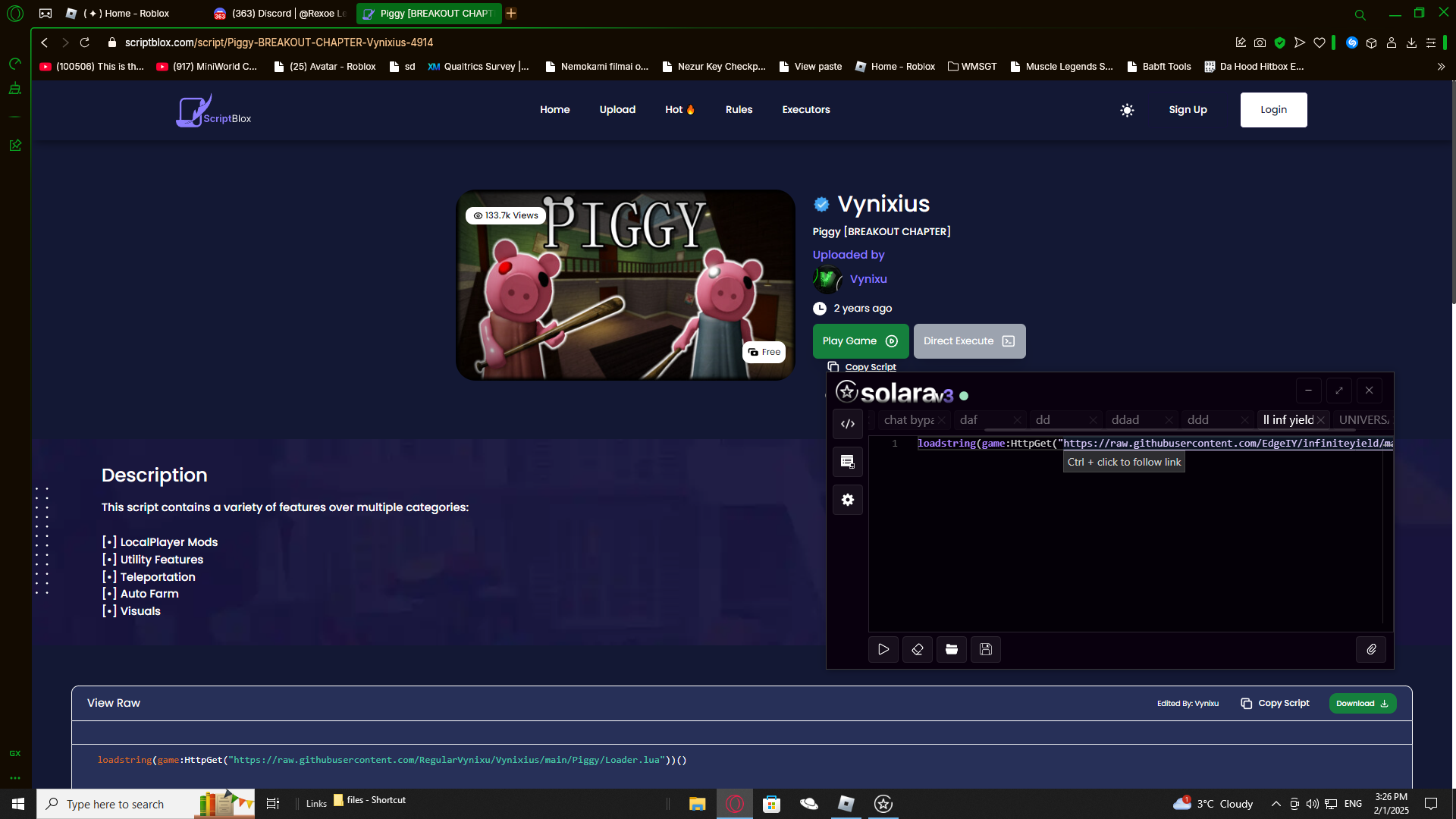Expand the system tray hidden icons arrow
The height and width of the screenshot is (819, 1456).
[x=1276, y=804]
